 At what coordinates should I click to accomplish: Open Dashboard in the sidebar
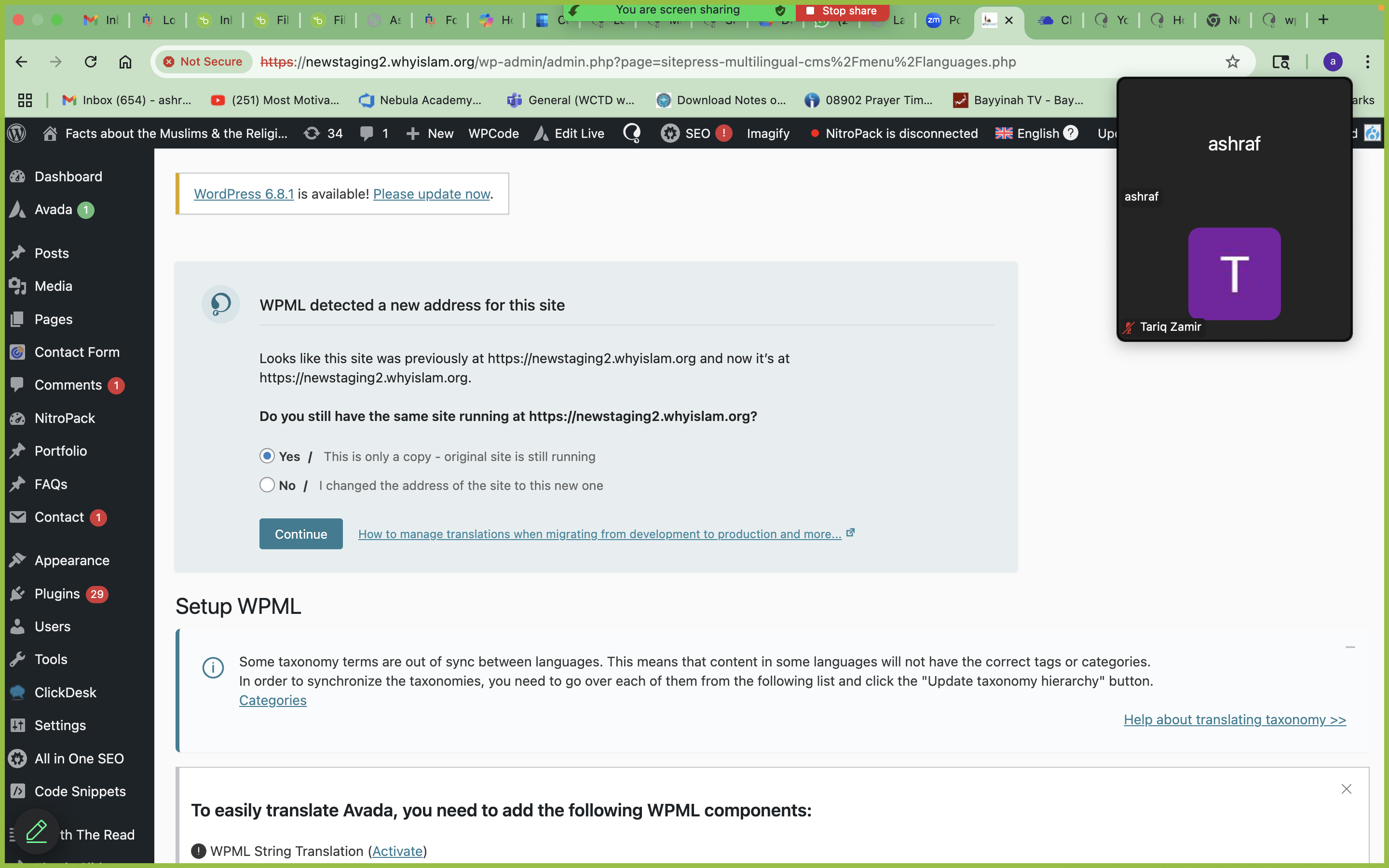click(68, 176)
